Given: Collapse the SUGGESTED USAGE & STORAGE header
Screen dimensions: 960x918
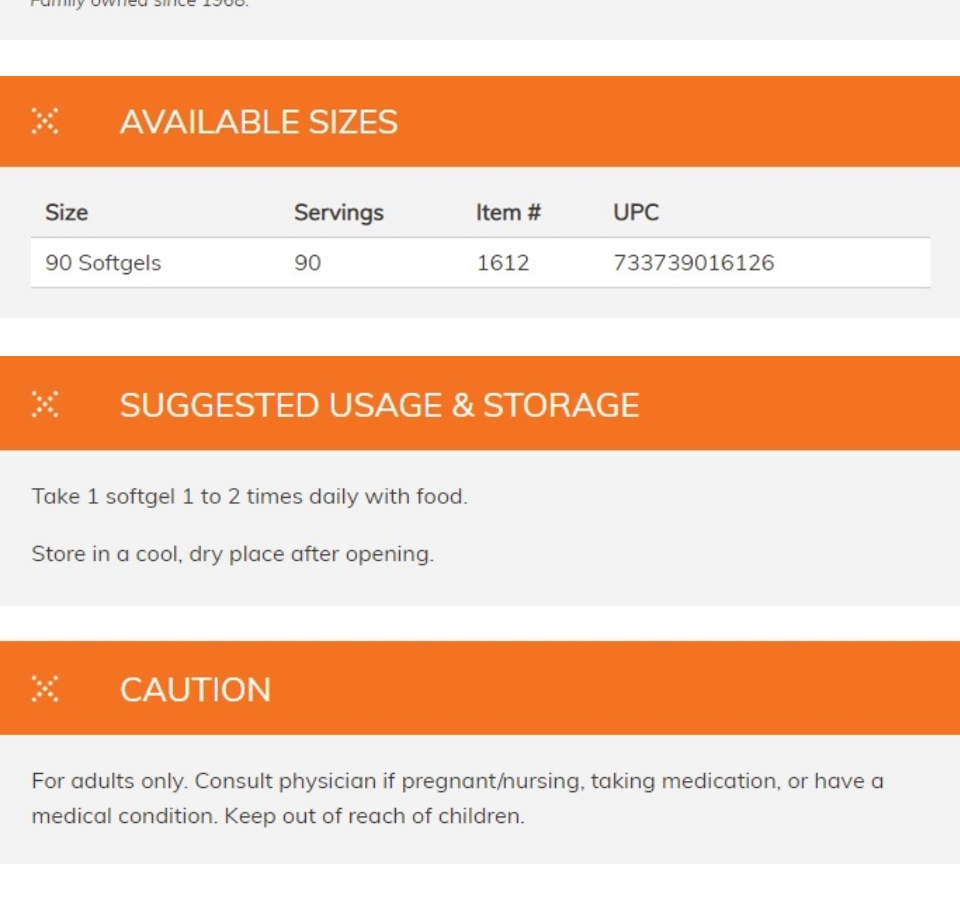Looking at the screenshot, I should pyautogui.click(x=480, y=404).
